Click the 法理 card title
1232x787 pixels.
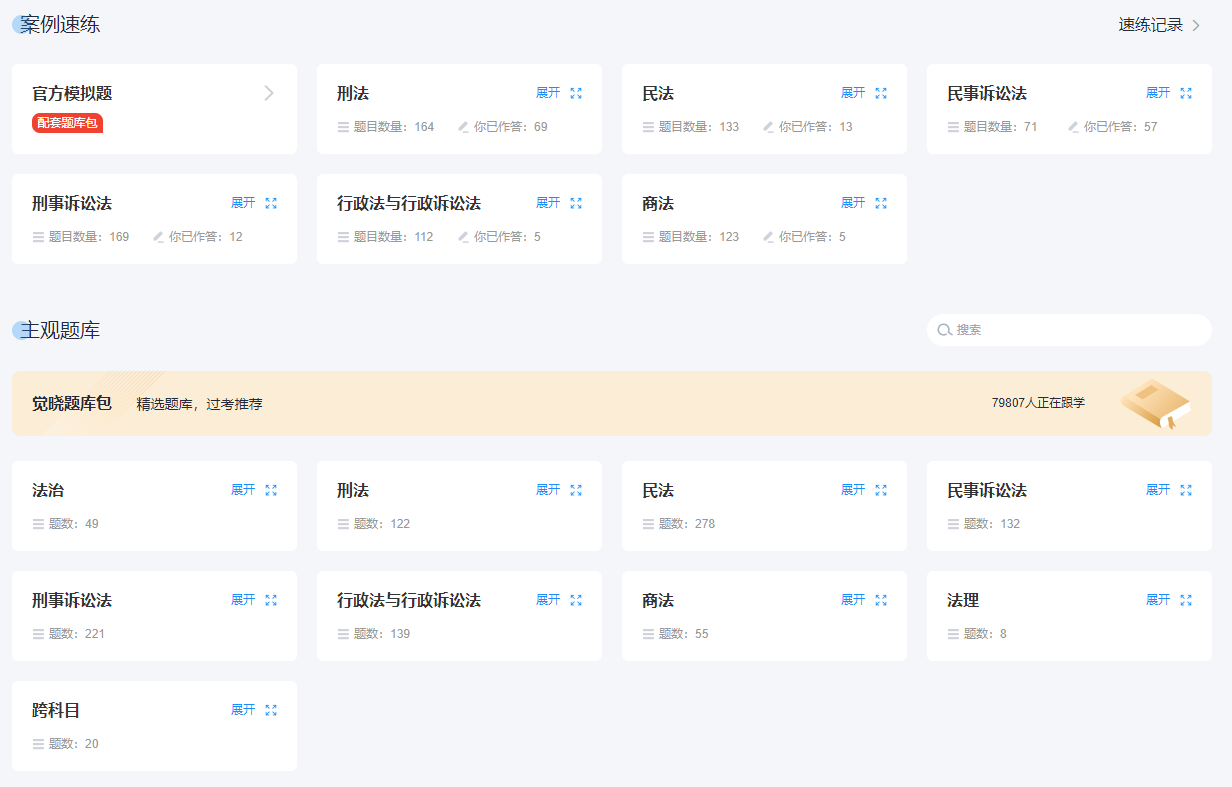tap(963, 601)
